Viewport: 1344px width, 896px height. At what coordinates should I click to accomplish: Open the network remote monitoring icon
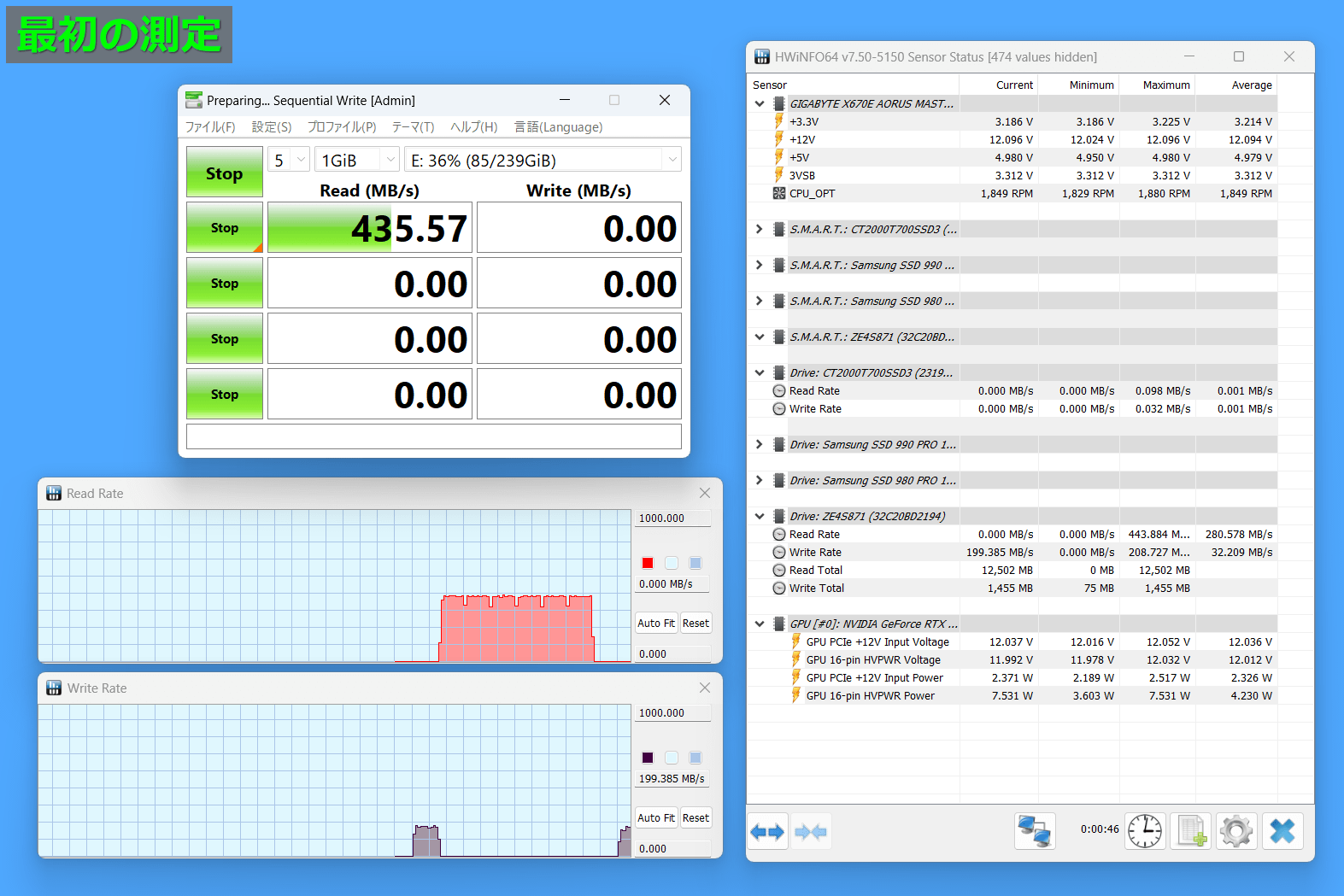1035,831
